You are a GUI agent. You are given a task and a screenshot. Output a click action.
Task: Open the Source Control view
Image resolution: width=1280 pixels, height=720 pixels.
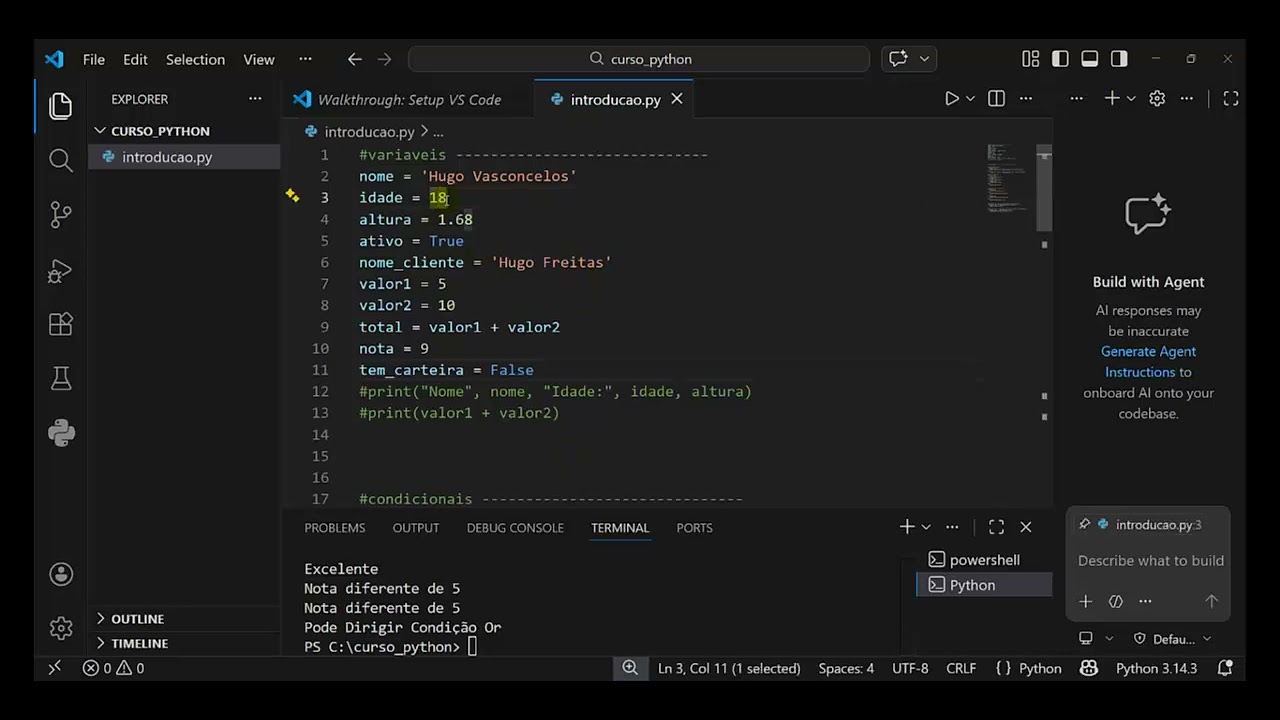click(x=61, y=214)
